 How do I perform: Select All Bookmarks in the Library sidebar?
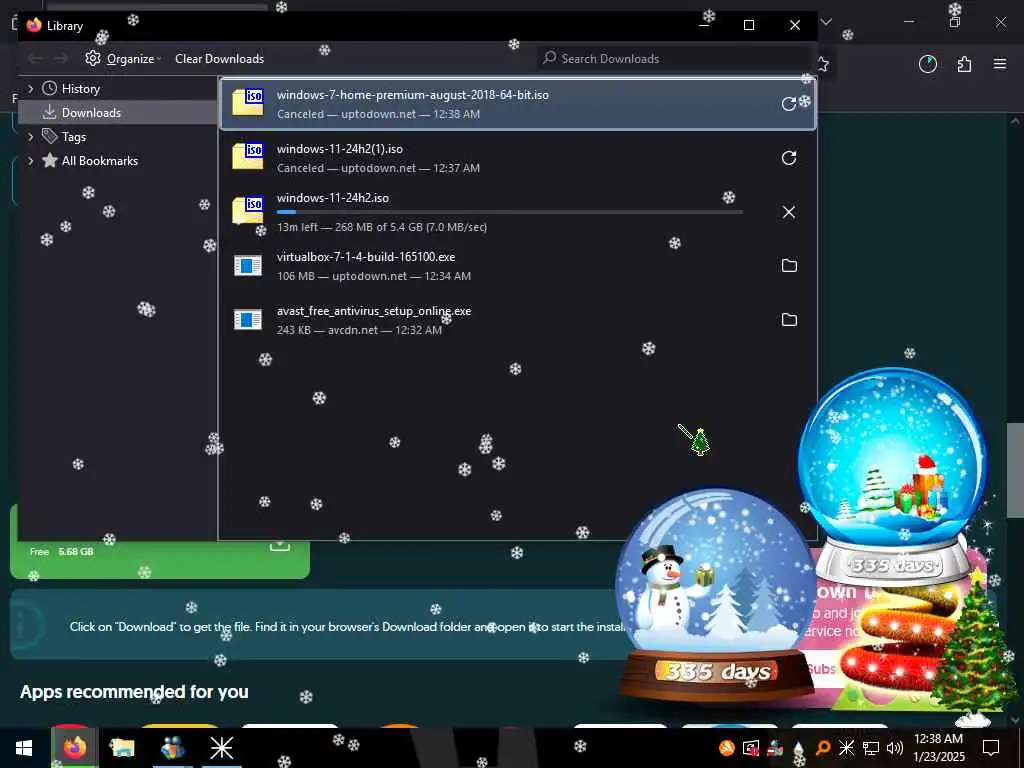pos(99,161)
